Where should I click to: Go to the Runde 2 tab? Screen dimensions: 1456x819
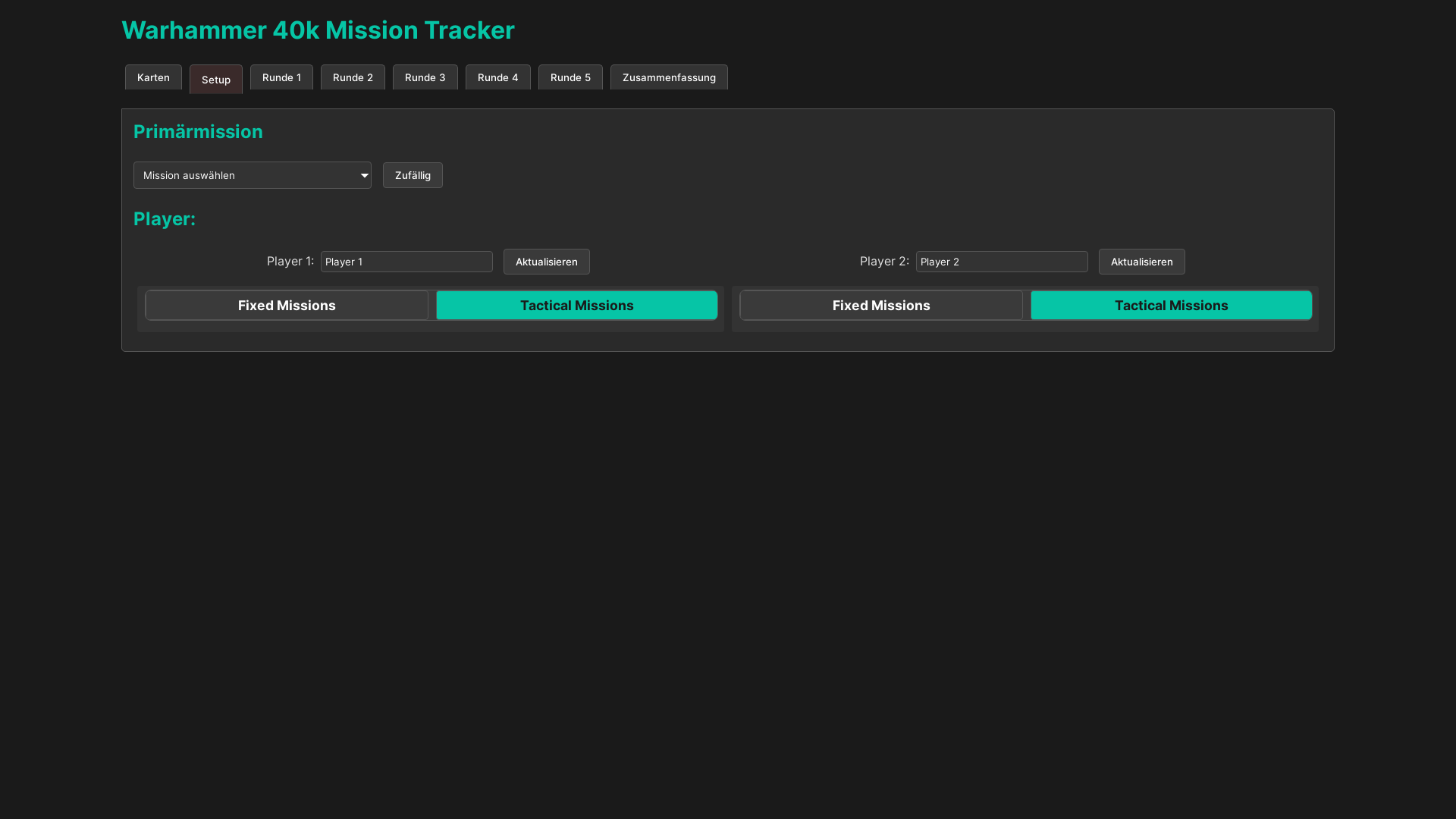tap(353, 77)
